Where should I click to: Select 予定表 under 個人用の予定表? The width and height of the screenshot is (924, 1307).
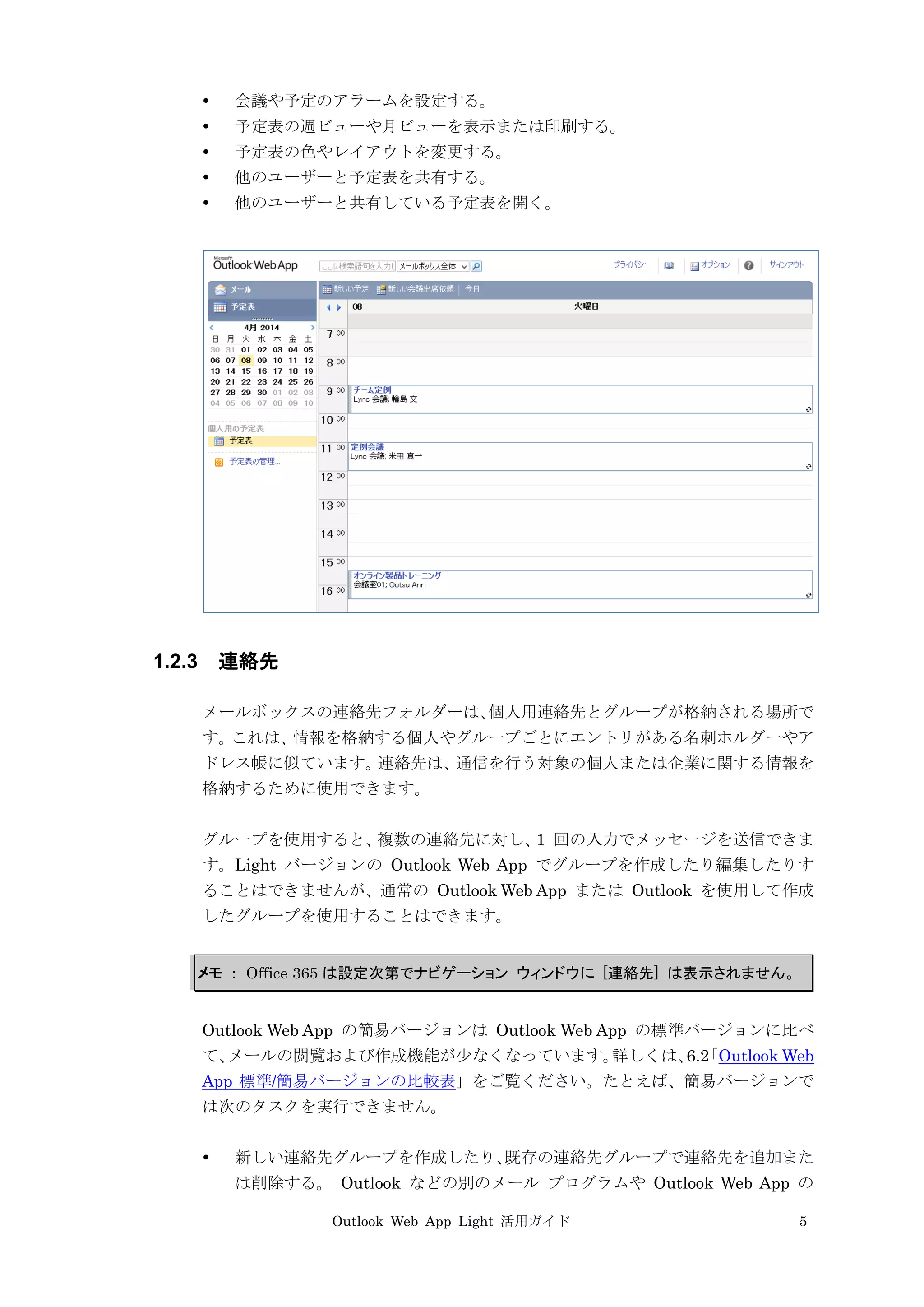coord(262,441)
